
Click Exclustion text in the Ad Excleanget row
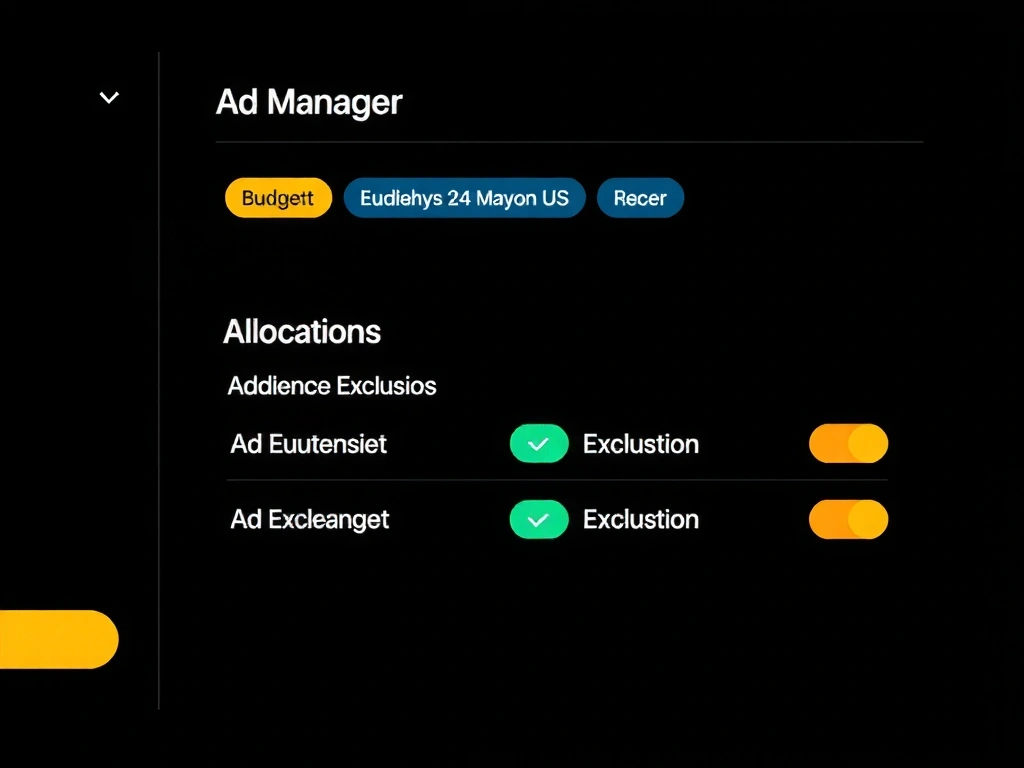click(x=641, y=520)
